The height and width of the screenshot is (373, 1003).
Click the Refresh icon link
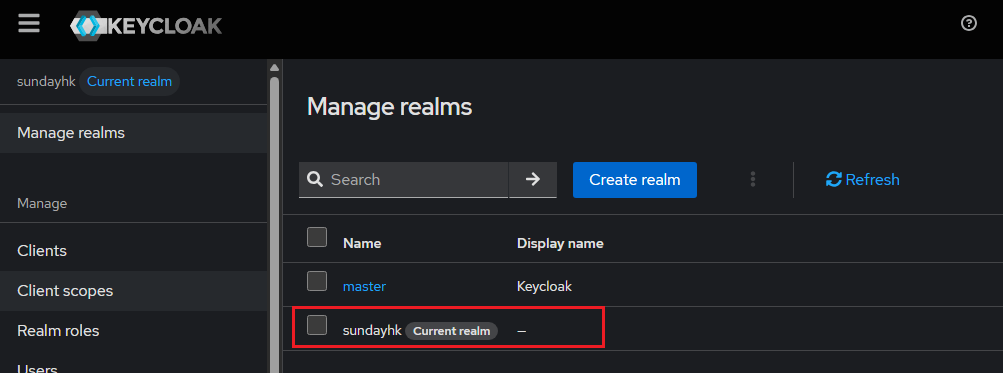(862, 180)
